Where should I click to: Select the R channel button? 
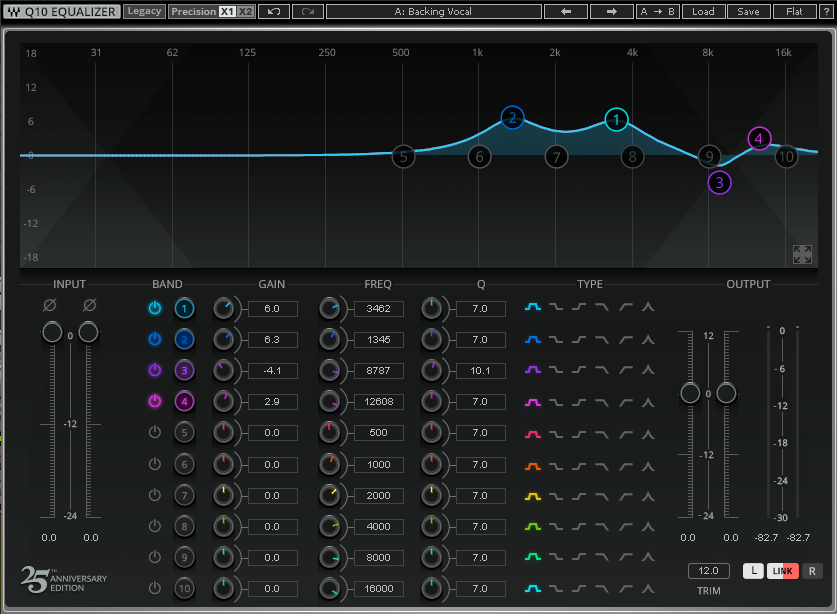pos(812,571)
